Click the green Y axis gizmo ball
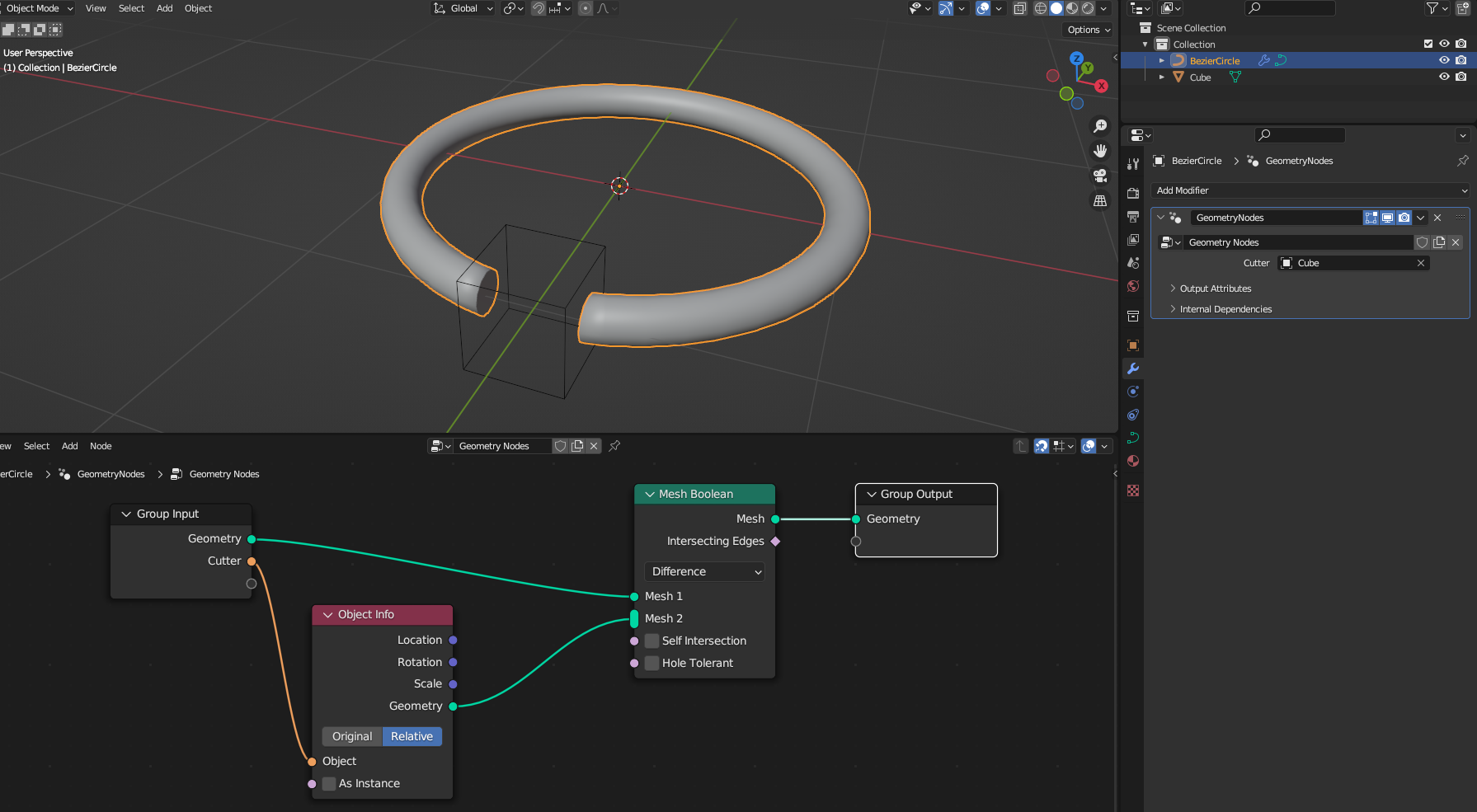This screenshot has width=1477, height=812. point(1088,68)
